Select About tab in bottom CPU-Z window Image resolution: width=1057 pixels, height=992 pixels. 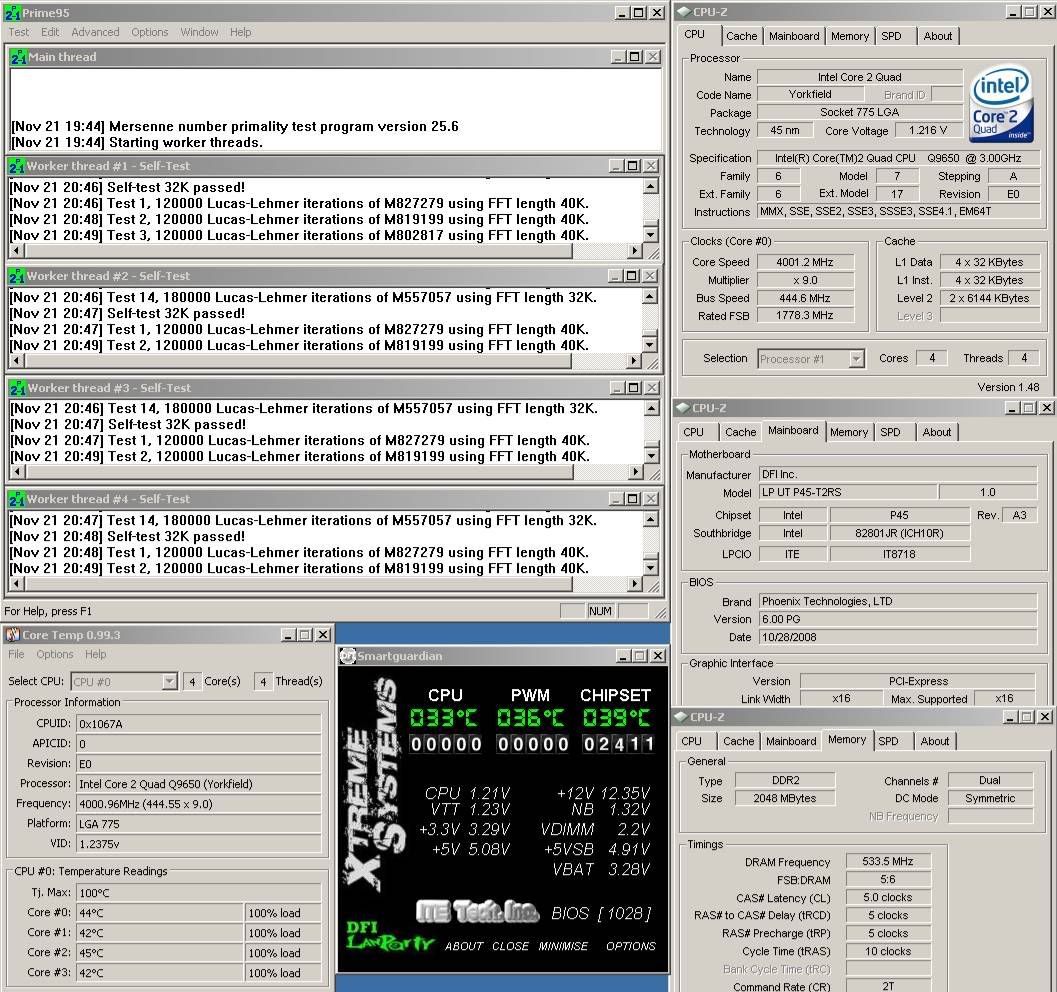click(934, 741)
